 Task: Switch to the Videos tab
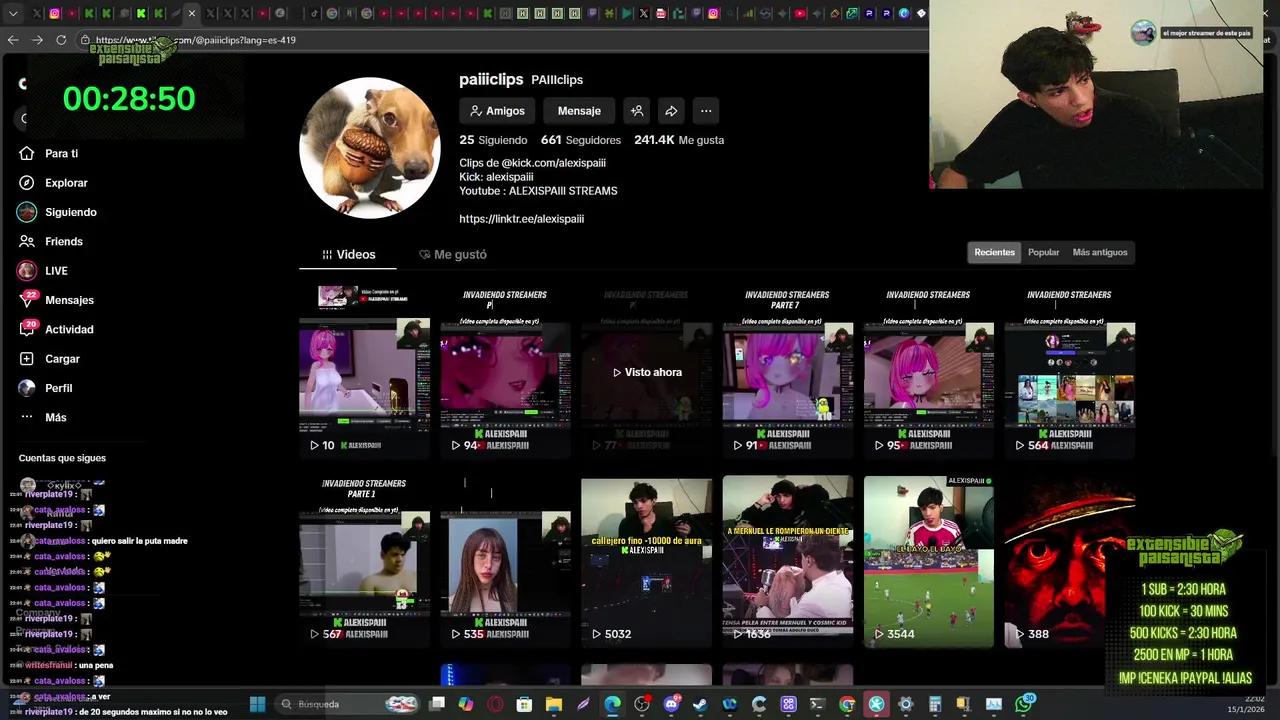348,254
